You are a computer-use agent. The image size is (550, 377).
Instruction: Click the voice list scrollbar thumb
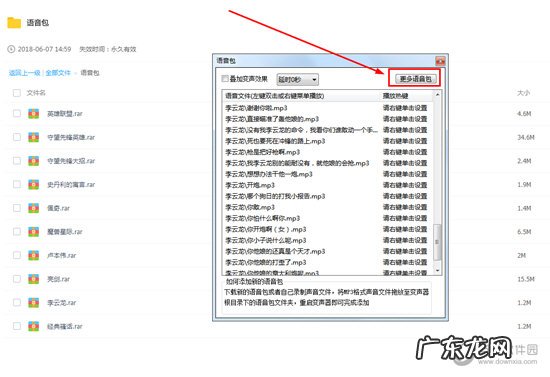[x=437, y=242]
